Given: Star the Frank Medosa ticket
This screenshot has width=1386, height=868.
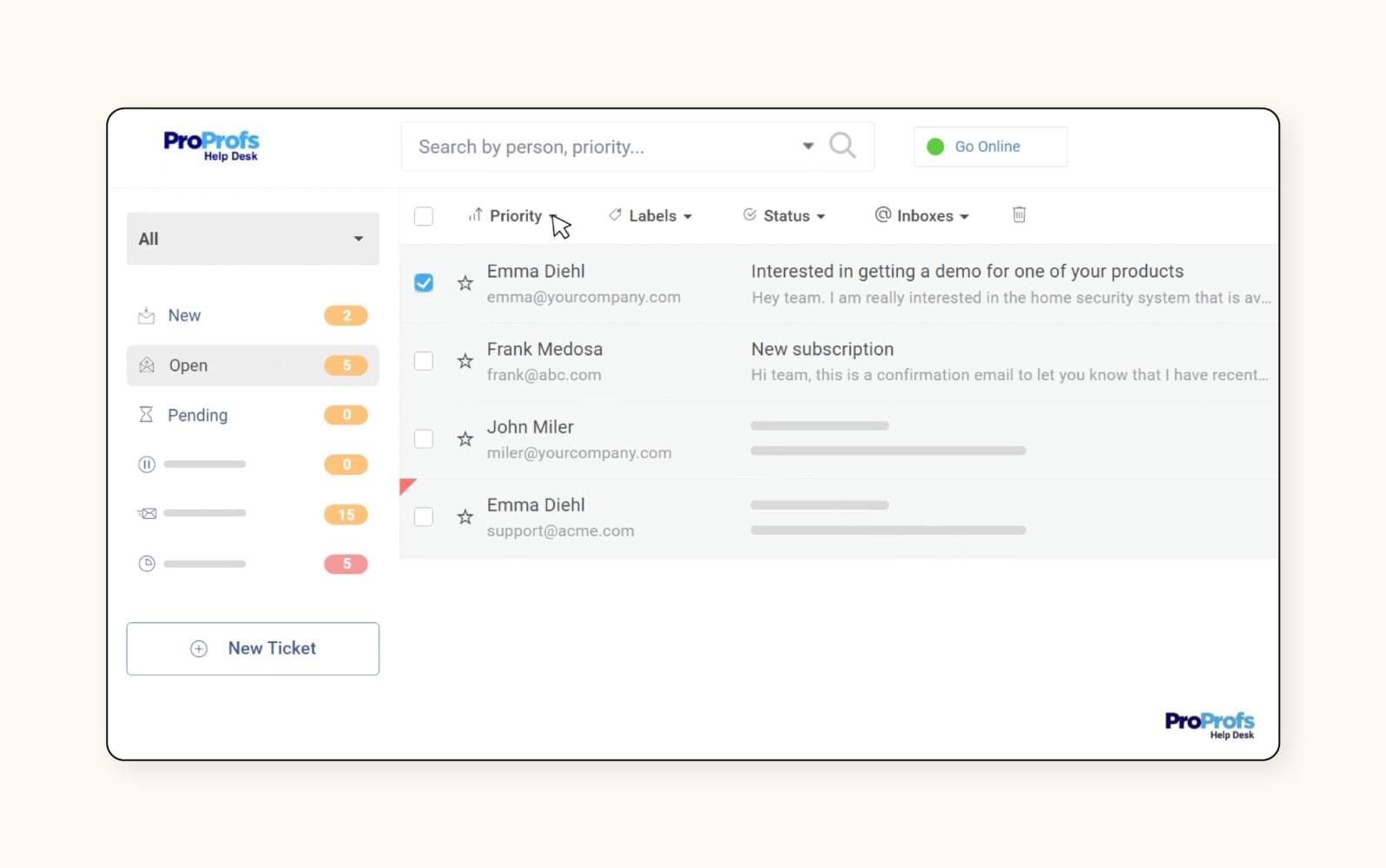Looking at the screenshot, I should (x=465, y=361).
